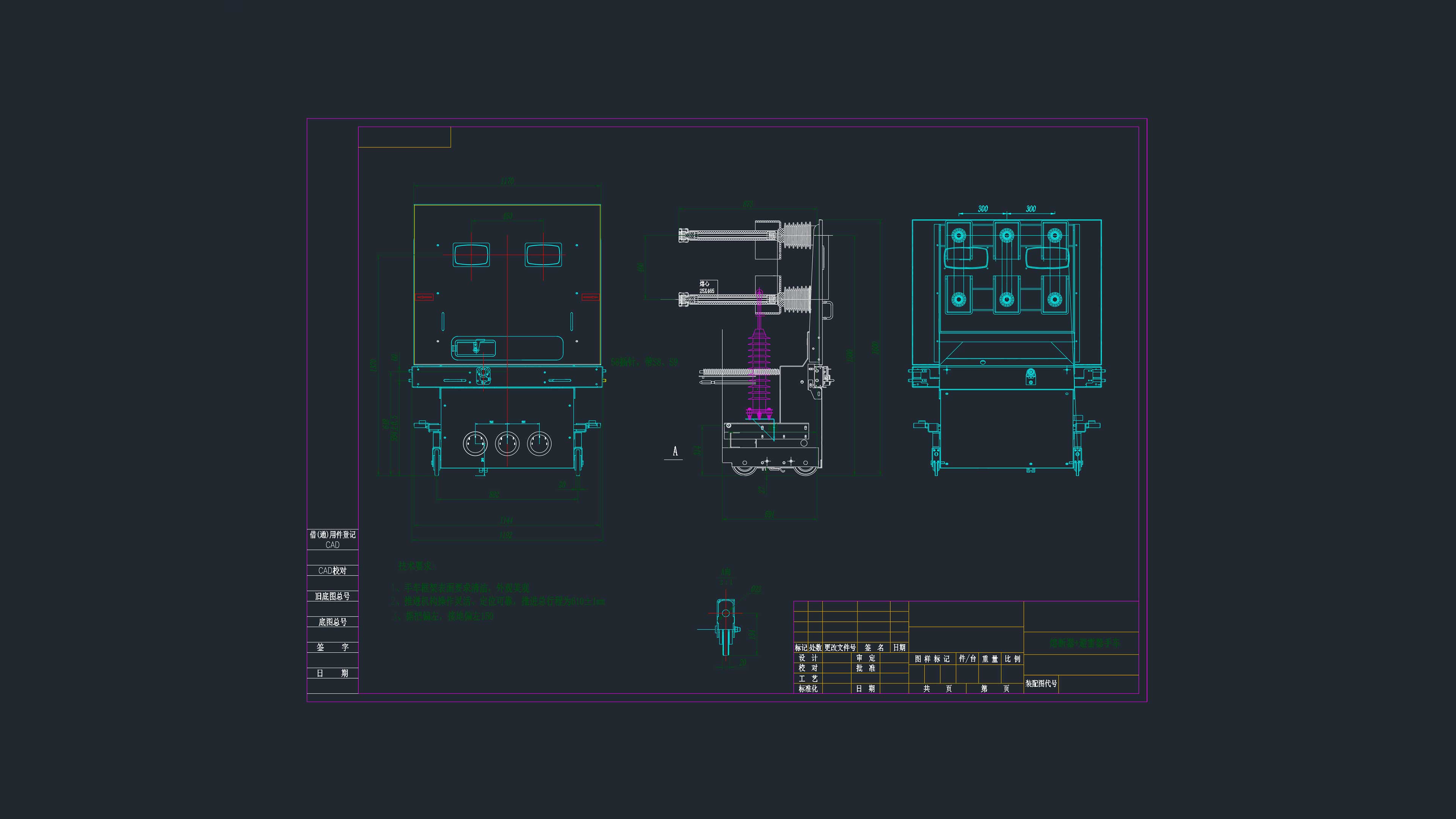
Task: Click the '借(通)用件登记' label
Action: pos(333,535)
